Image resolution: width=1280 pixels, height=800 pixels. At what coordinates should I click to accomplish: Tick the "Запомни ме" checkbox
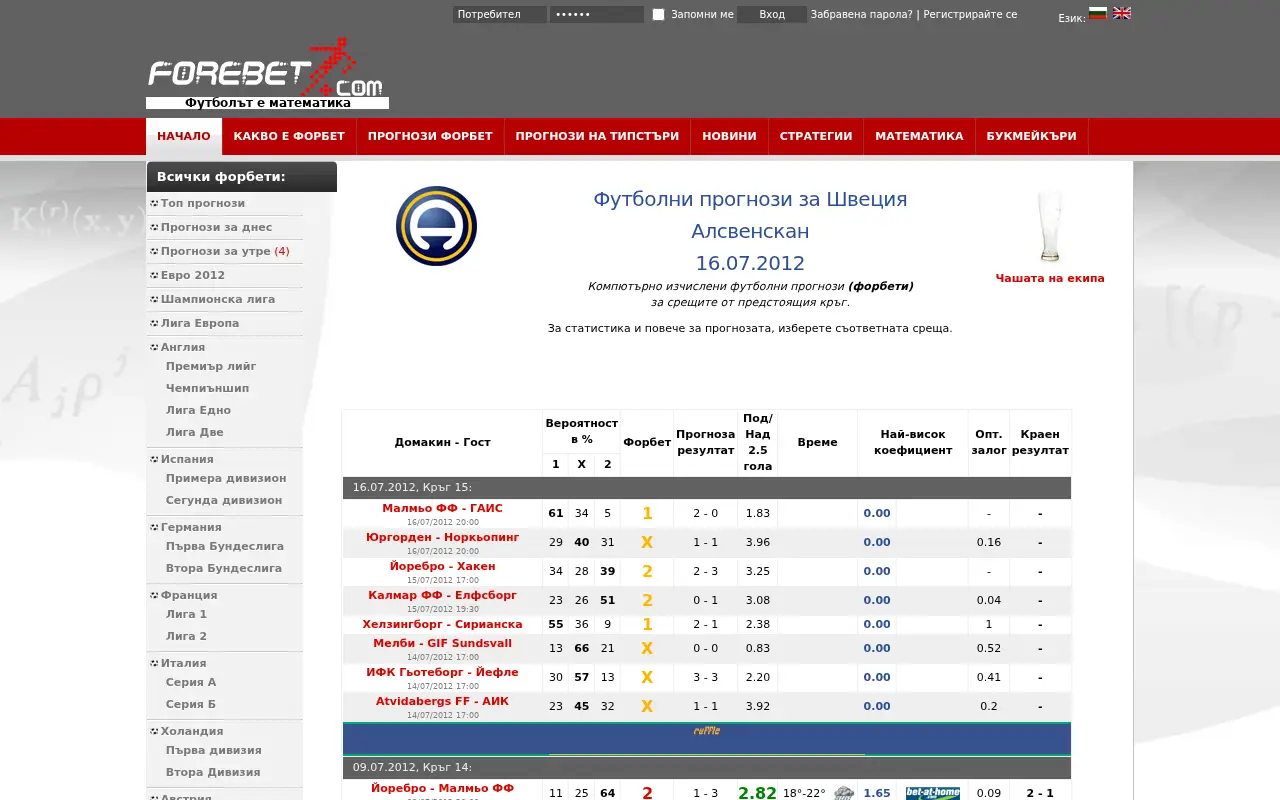[658, 15]
